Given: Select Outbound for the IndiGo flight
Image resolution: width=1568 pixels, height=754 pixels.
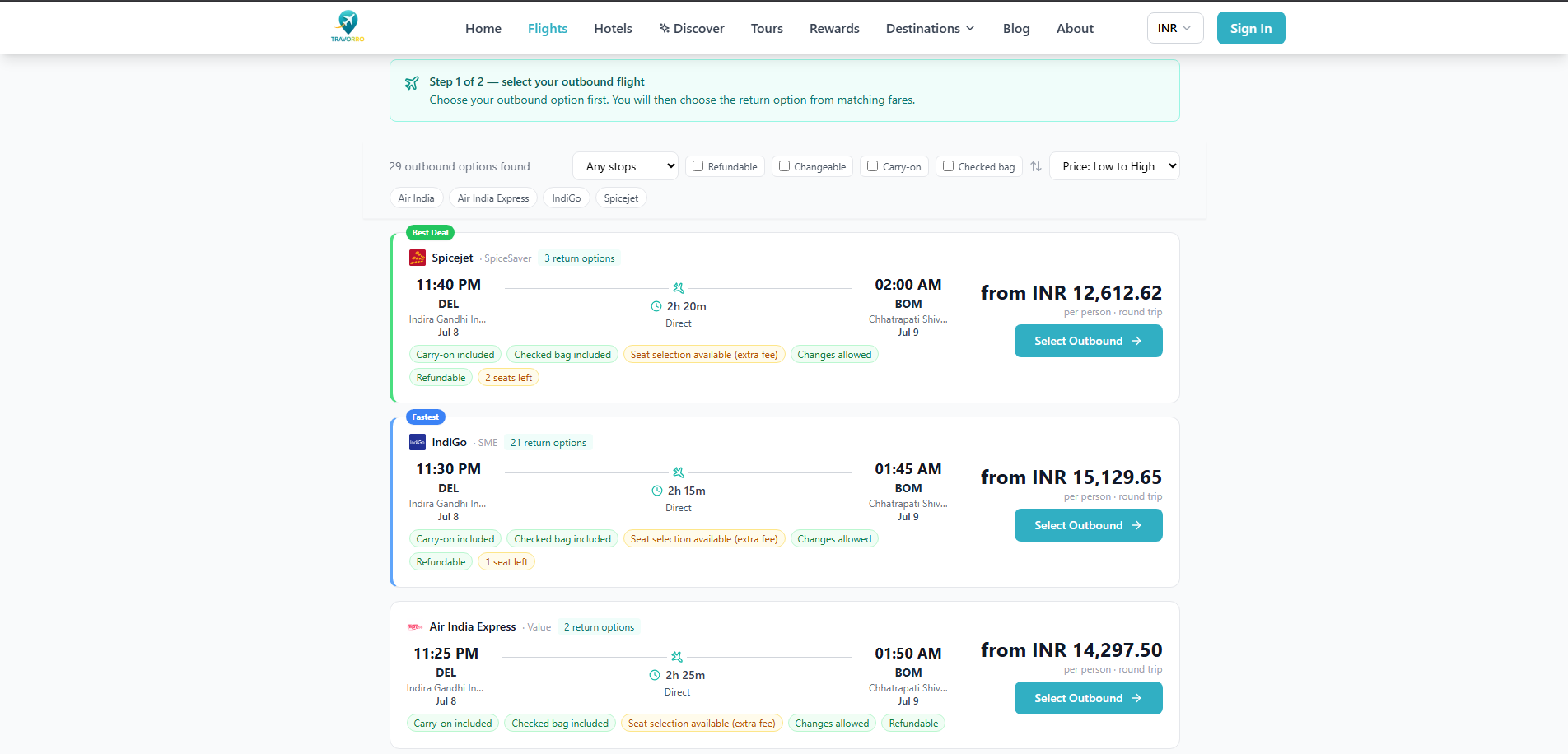Looking at the screenshot, I should pos(1088,525).
